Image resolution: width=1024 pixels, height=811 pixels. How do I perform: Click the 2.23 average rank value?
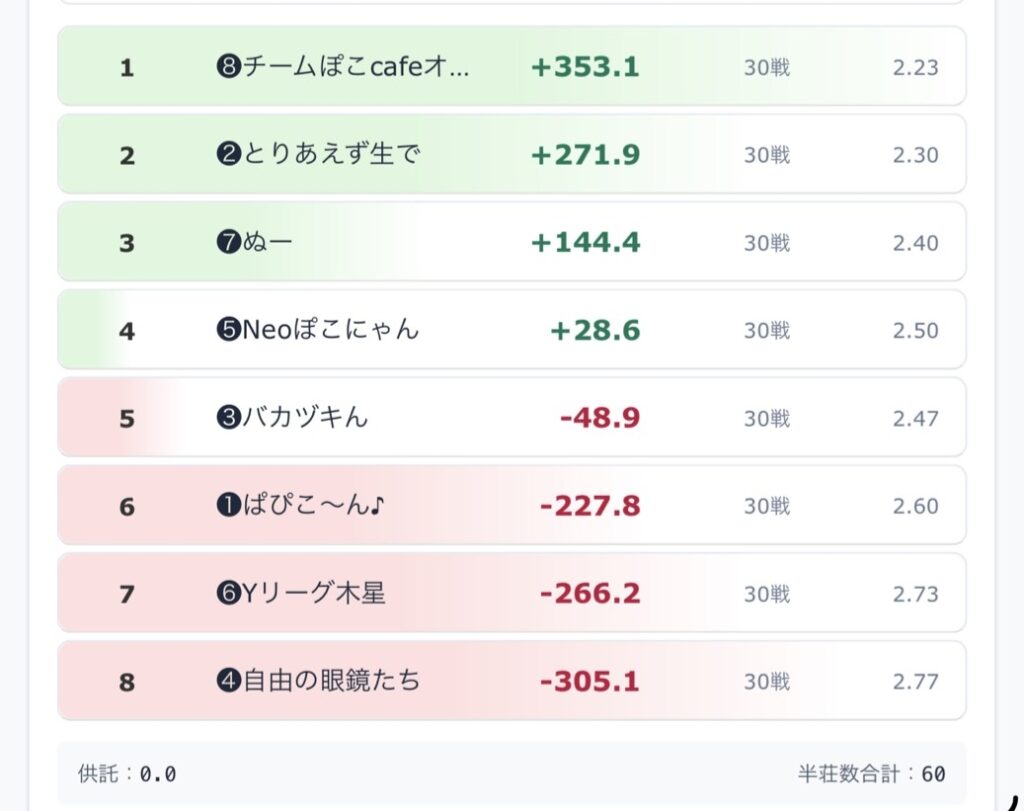tap(915, 68)
